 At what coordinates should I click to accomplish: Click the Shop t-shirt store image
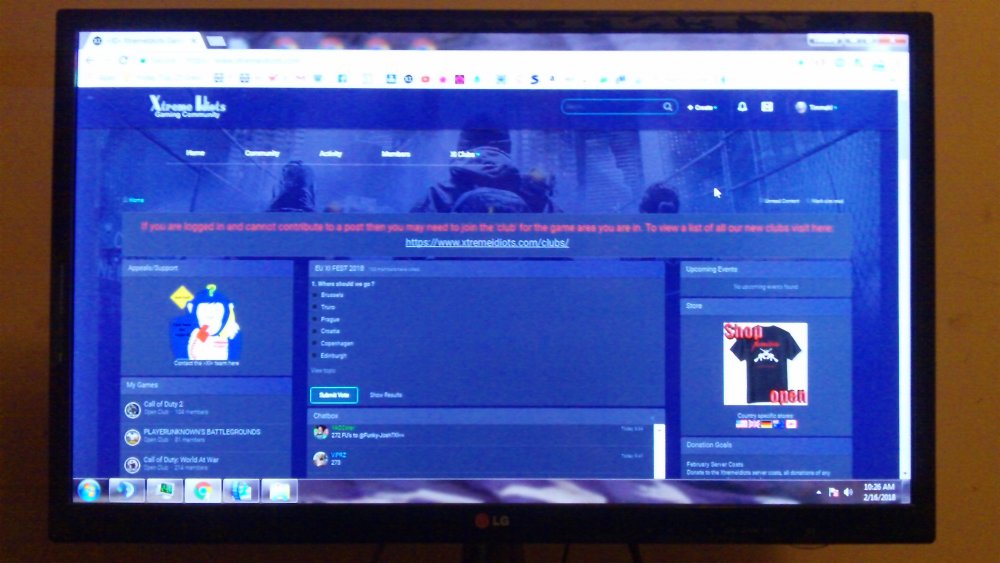pos(765,363)
